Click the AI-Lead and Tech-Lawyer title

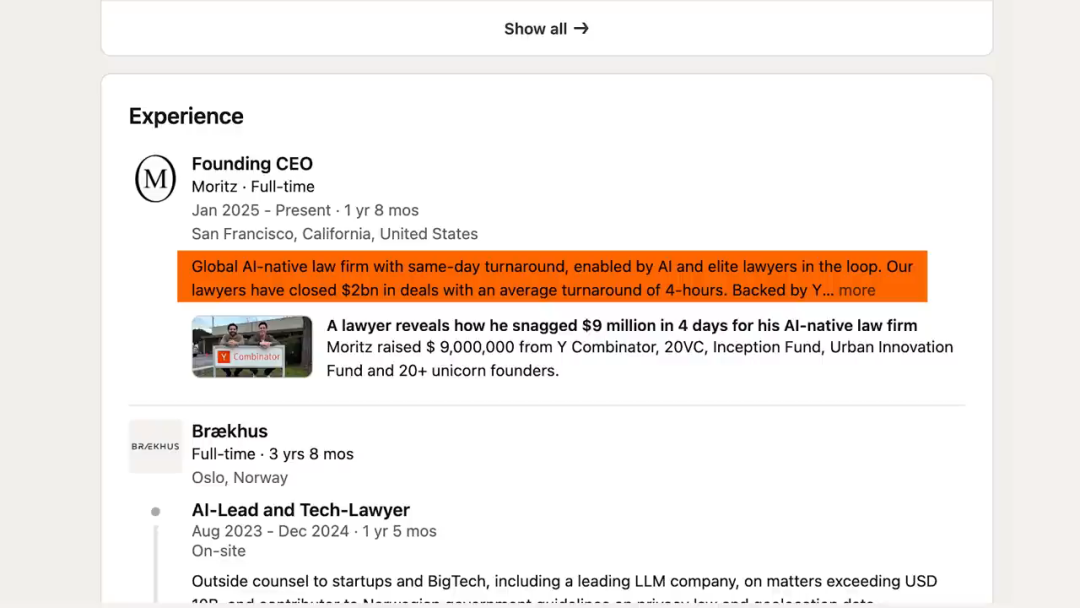click(300, 510)
